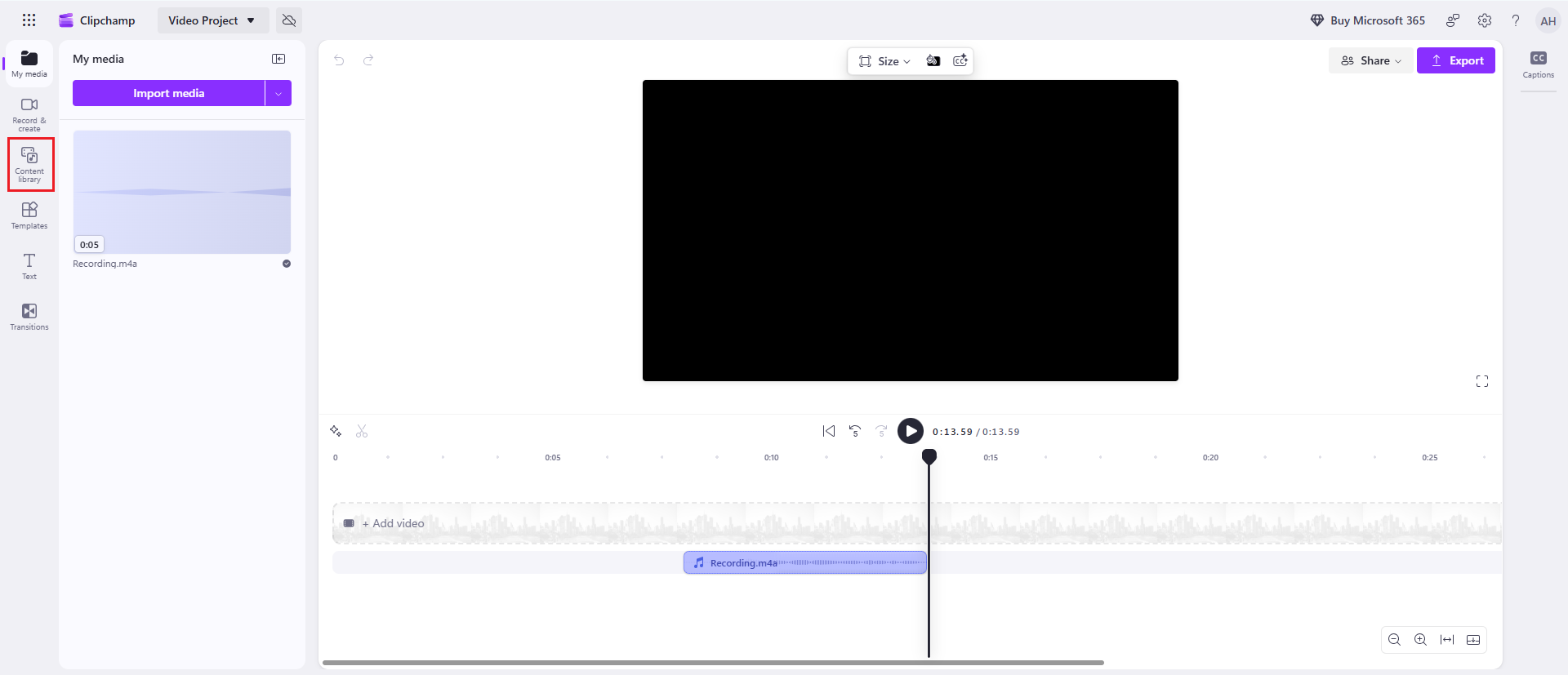Open the Text tab
Viewport: 1568px width, 675px height.
(29, 266)
